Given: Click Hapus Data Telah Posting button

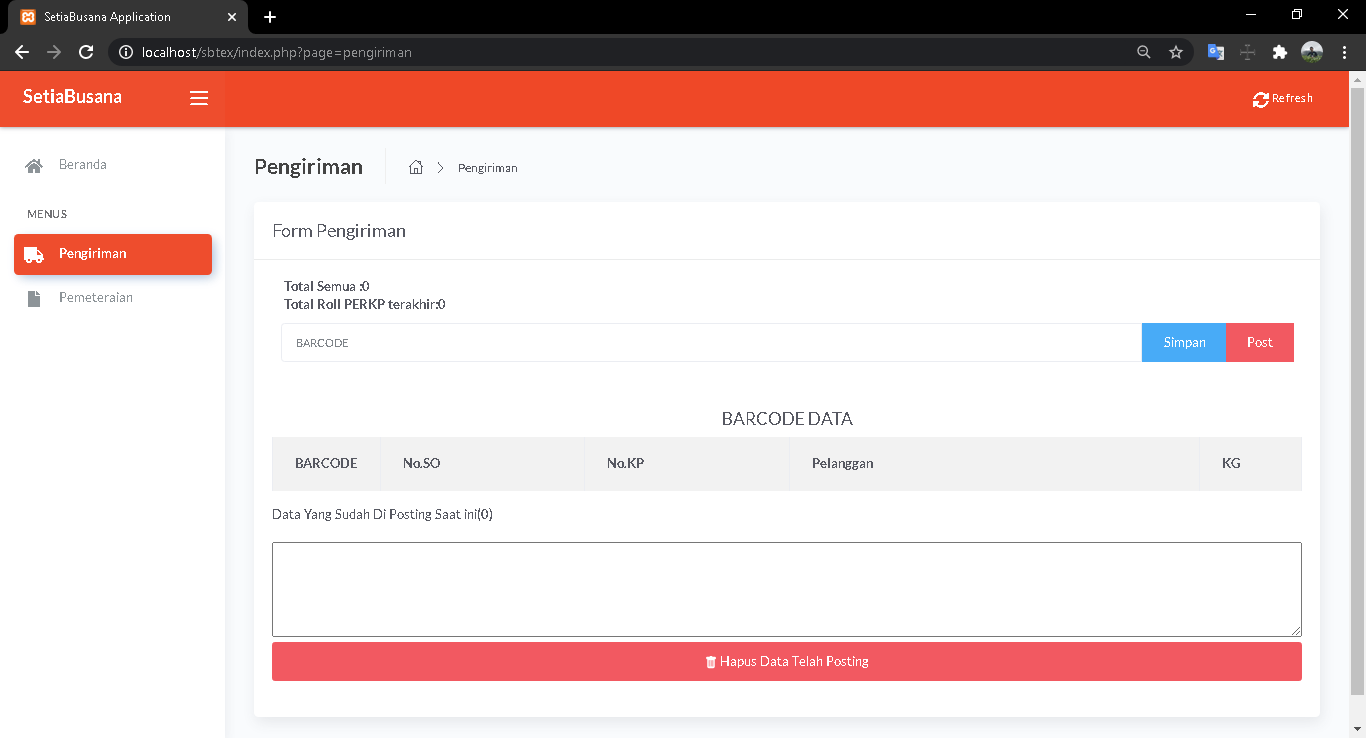Looking at the screenshot, I should point(786,662).
